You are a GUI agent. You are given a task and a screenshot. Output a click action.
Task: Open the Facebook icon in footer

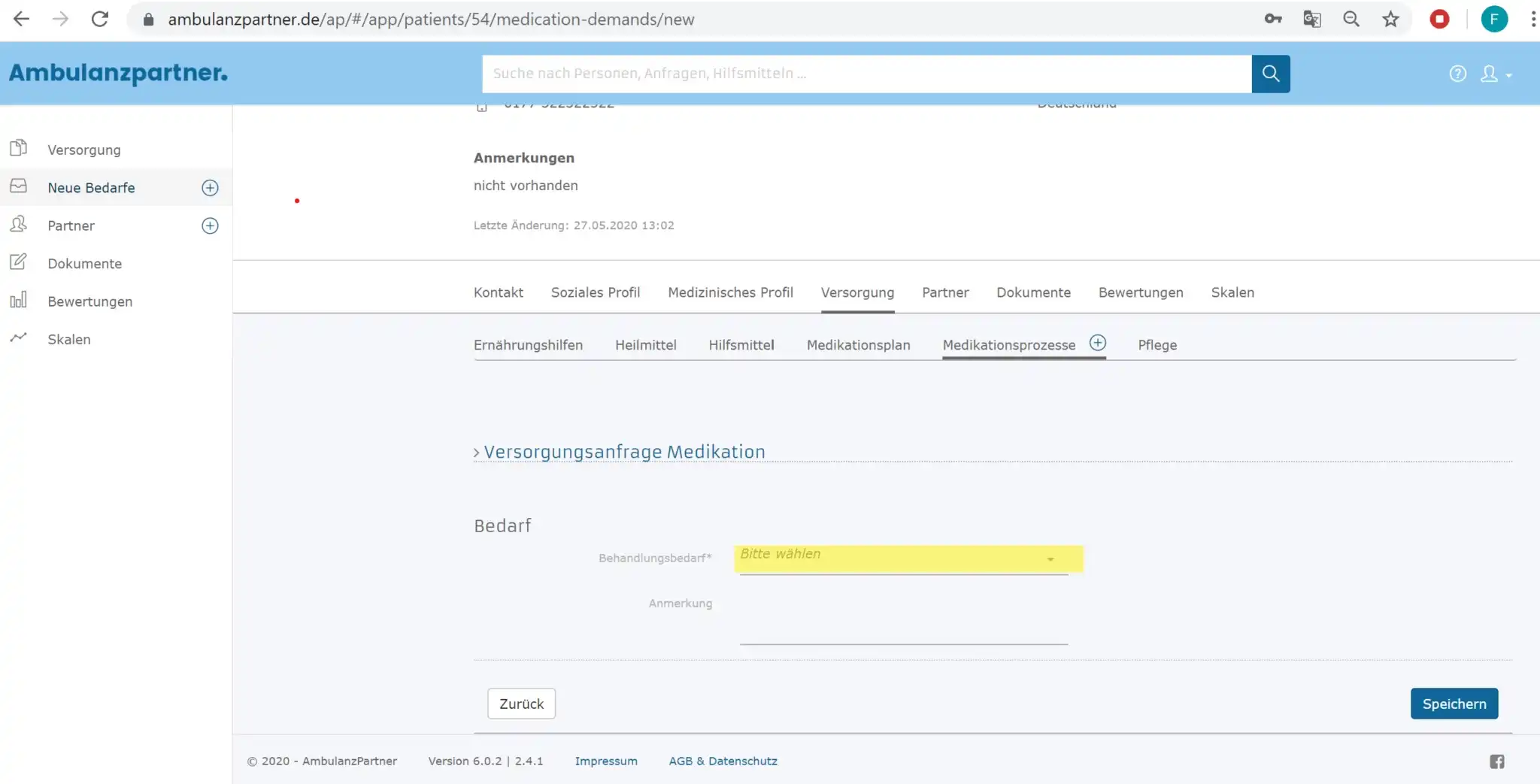(x=1497, y=761)
